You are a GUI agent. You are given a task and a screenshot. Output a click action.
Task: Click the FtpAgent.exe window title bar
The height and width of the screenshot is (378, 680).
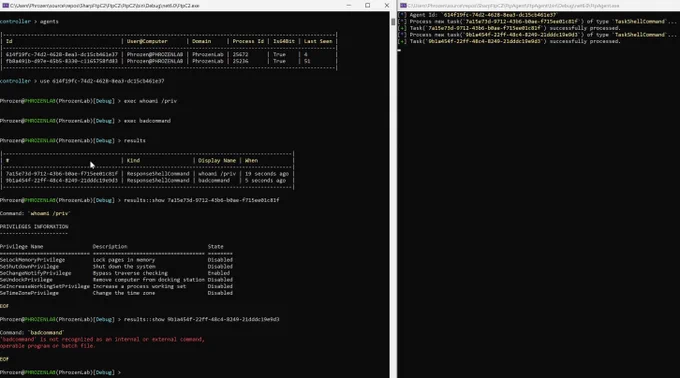539,6
